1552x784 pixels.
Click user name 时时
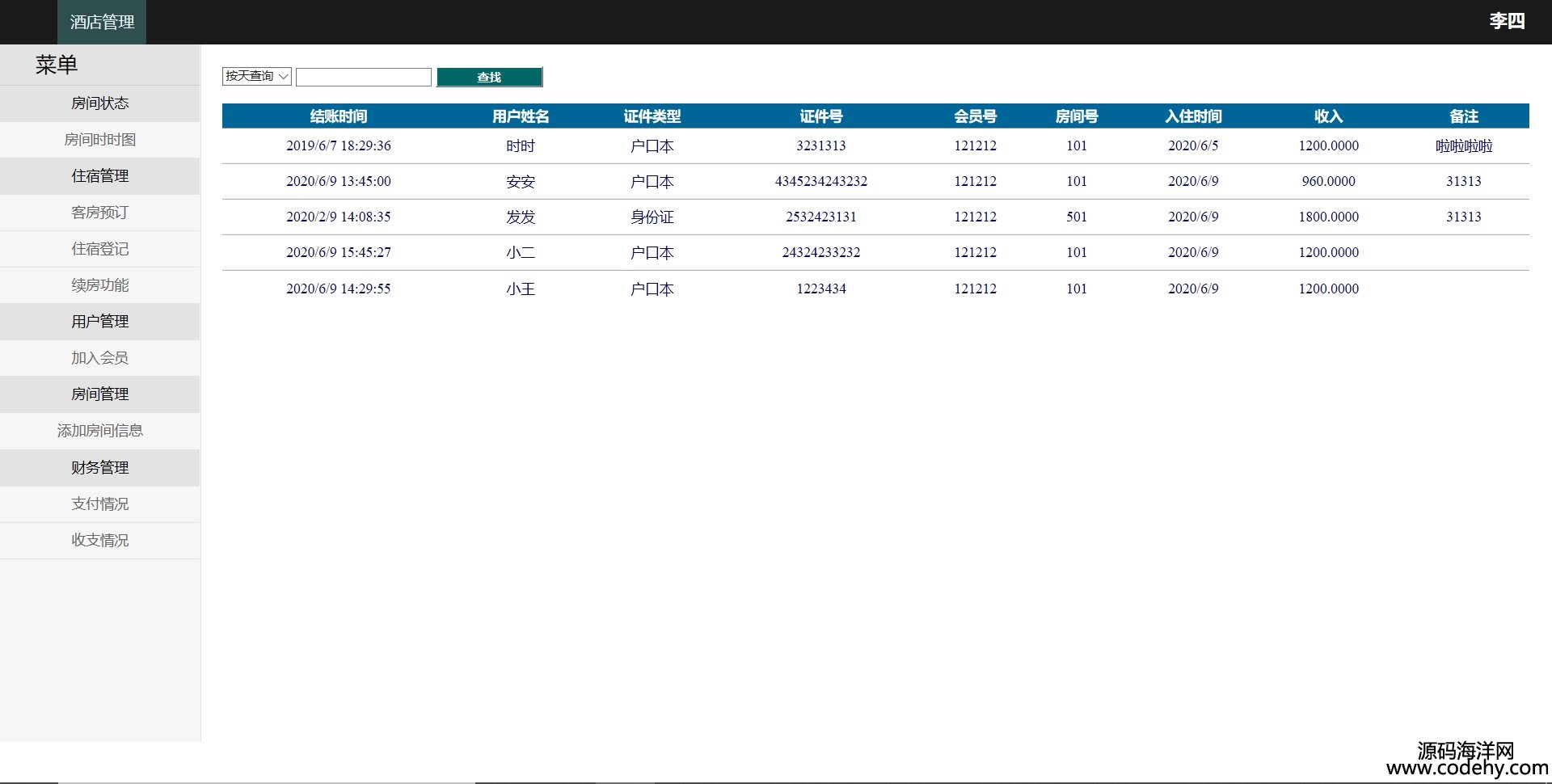click(521, 146)
